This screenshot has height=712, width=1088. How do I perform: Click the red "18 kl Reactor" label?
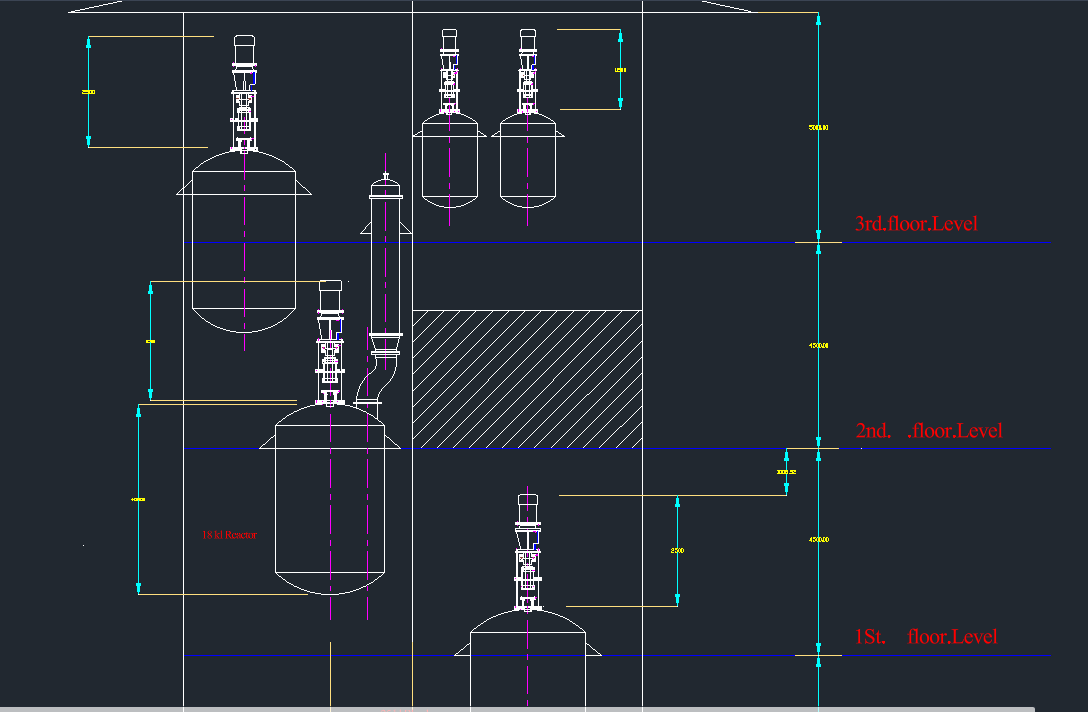229,535
